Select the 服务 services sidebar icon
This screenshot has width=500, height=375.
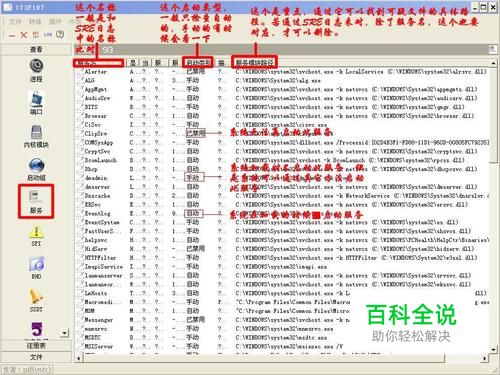36,202
